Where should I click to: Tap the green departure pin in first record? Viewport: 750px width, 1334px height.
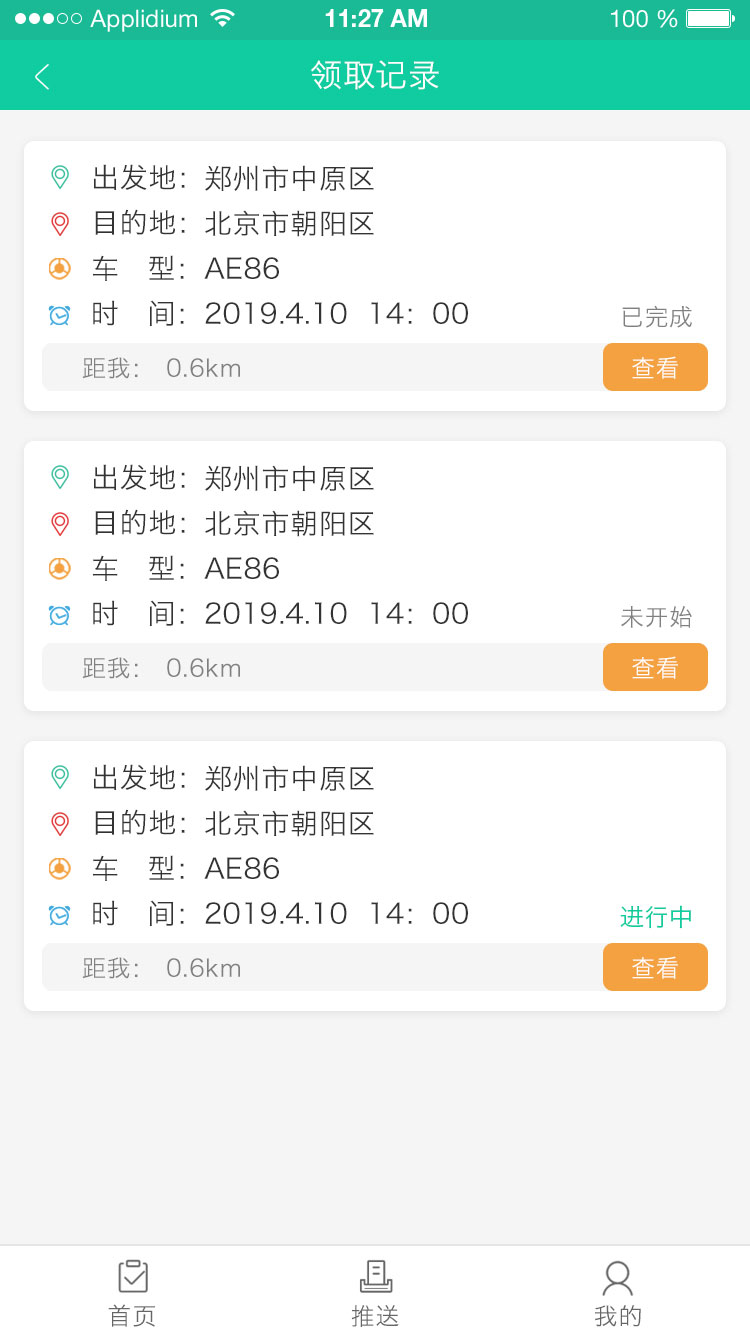coord(60,178)
